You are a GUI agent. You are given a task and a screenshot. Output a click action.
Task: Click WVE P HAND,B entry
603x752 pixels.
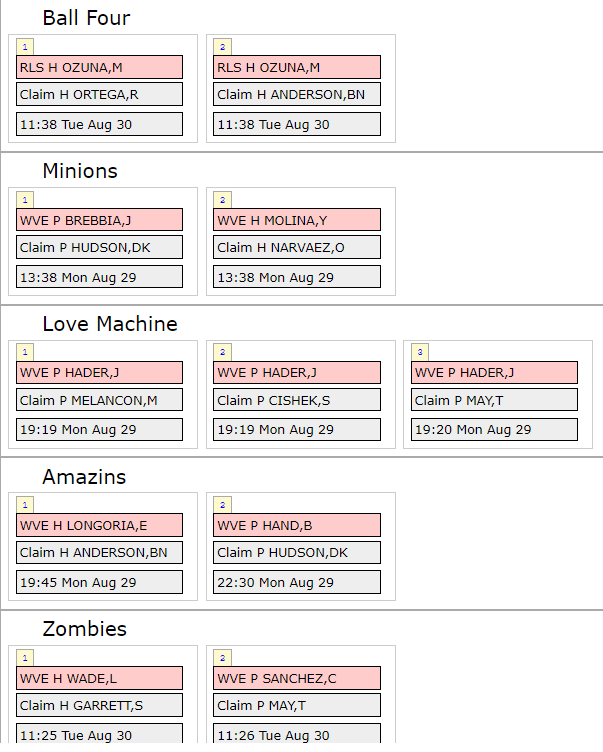[297, 526]
